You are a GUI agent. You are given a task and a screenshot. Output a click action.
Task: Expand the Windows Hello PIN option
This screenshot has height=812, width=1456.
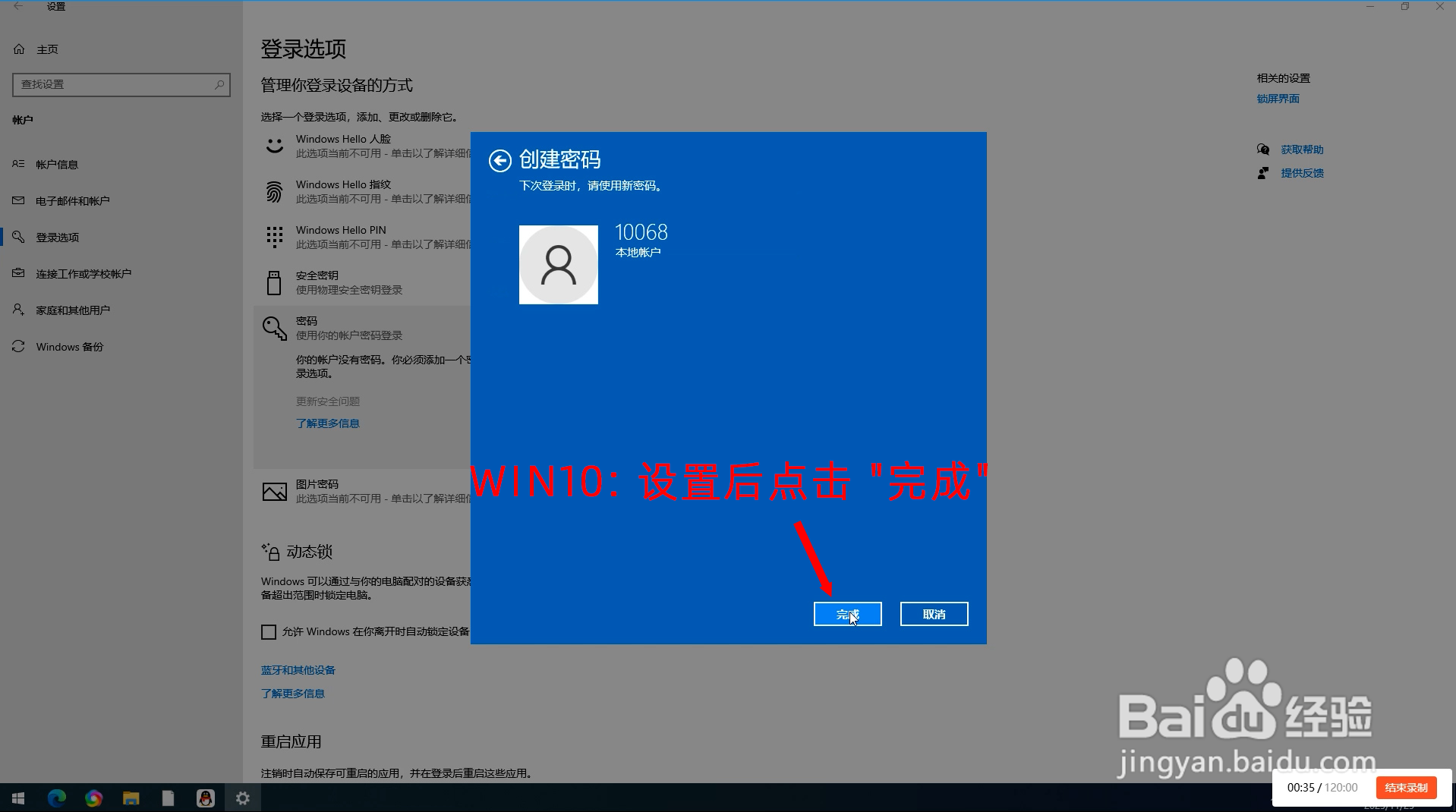362,237
